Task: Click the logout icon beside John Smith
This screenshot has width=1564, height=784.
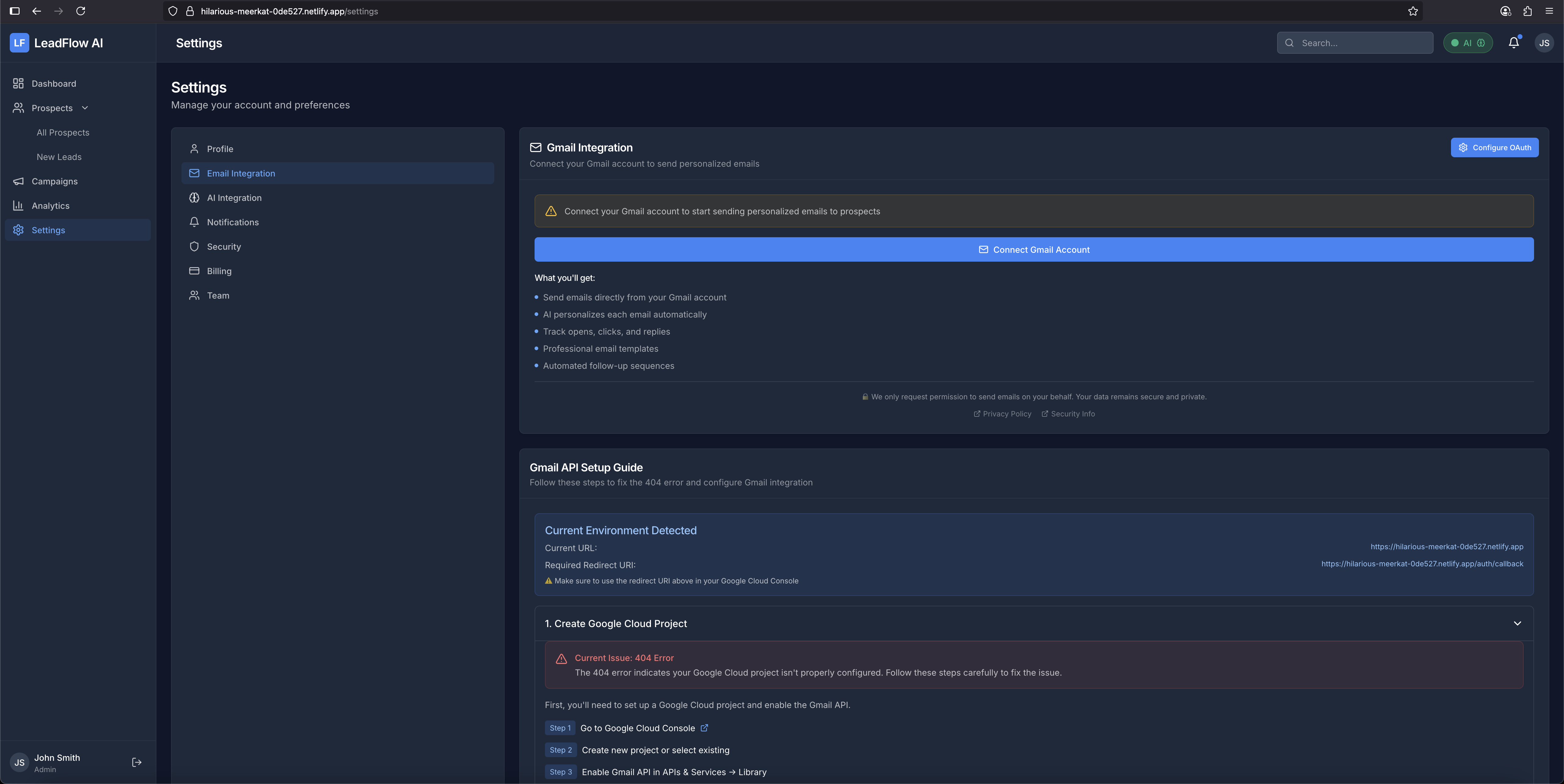Action: (137, 762)
